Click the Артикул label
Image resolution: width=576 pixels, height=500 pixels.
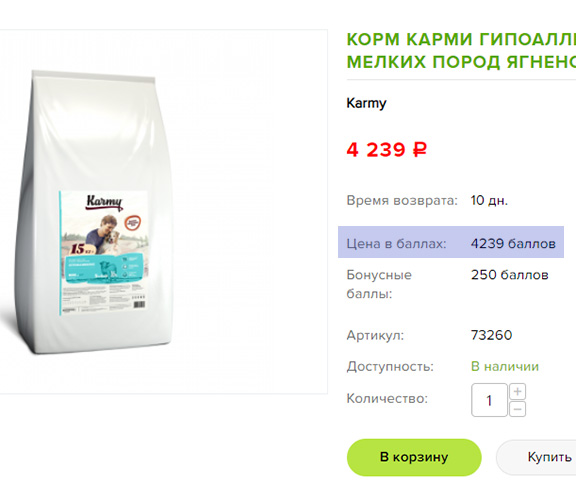coord(375,335)
